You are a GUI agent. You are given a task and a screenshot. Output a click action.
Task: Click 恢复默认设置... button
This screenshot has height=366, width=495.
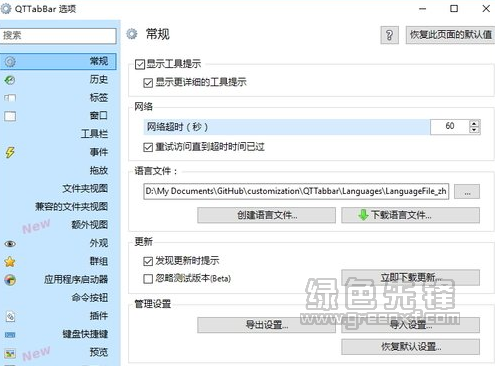coord(410,347)
